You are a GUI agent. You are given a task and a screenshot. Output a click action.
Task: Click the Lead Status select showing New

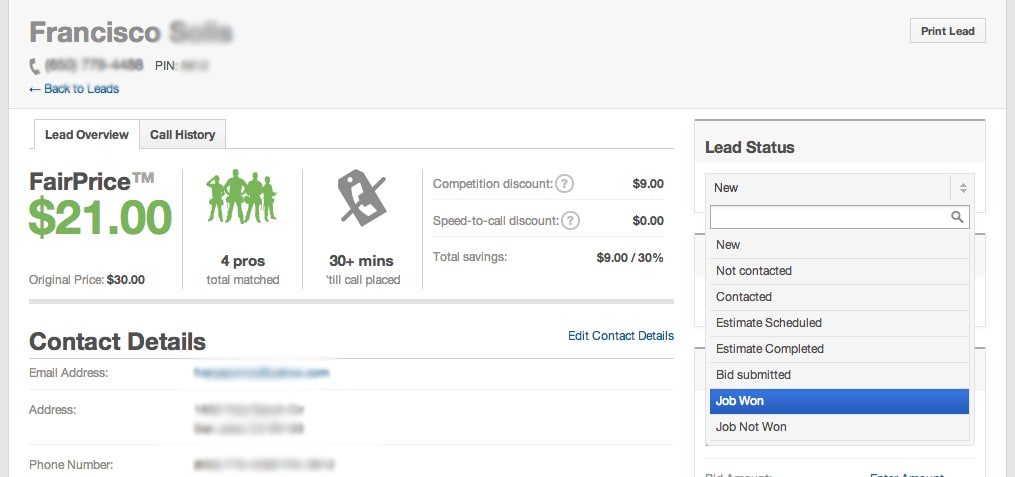click(840, 188)
